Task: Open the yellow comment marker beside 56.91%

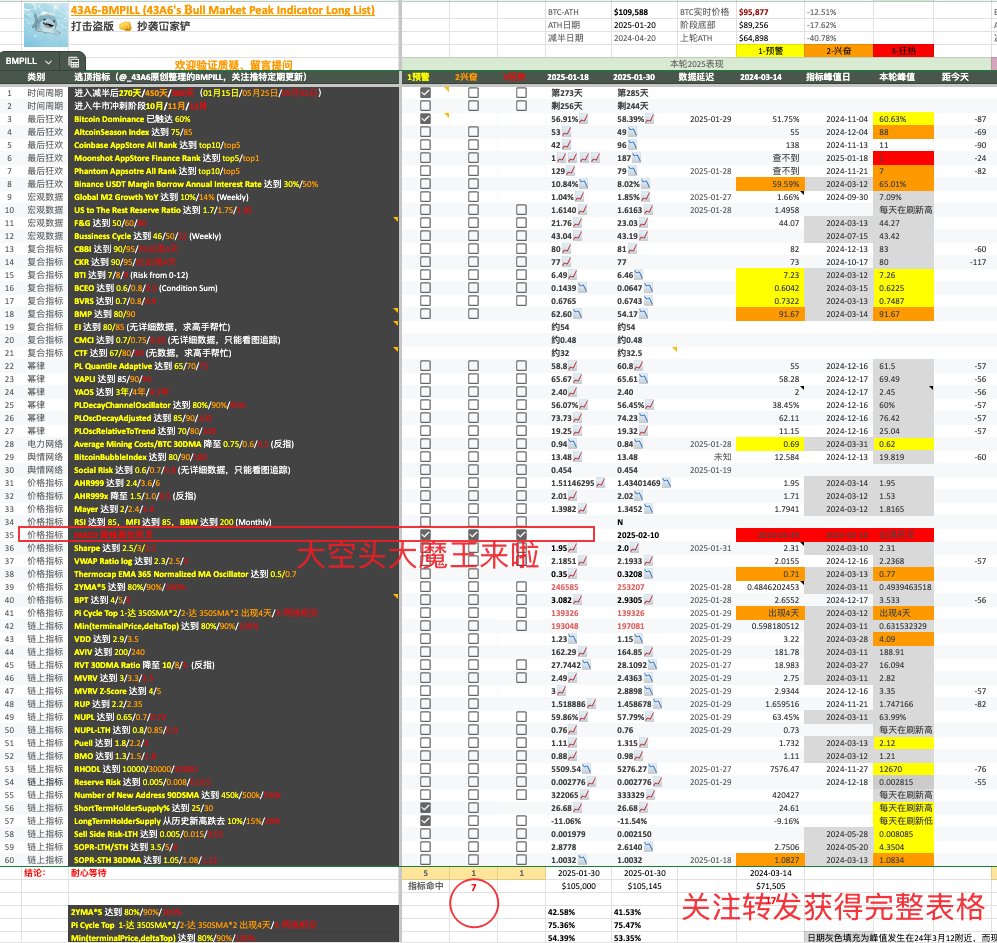Action: coord(447,115)
